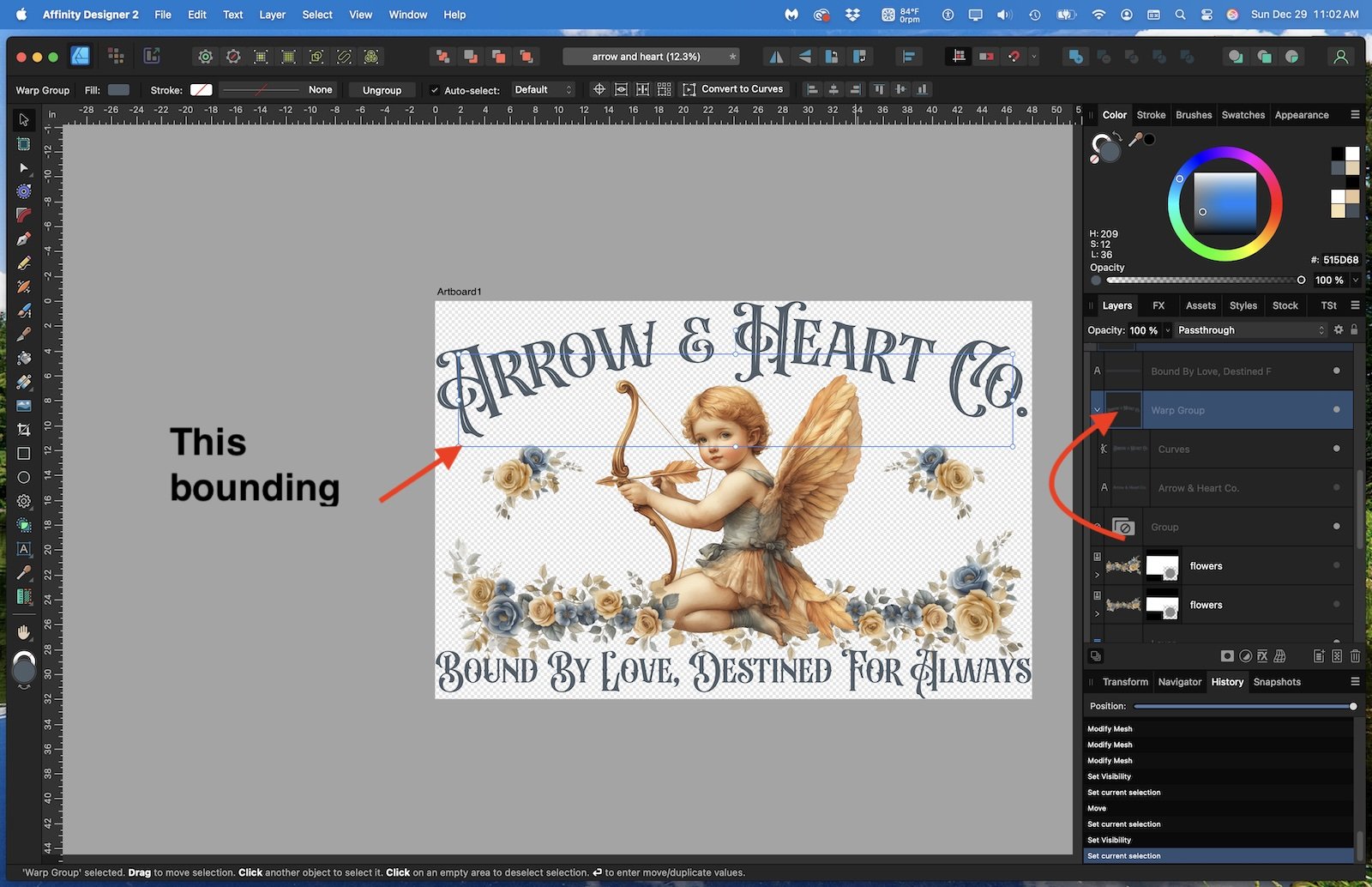
Task: Collapse the Warp Group layer chevron
Action: tap(1097, 410)
